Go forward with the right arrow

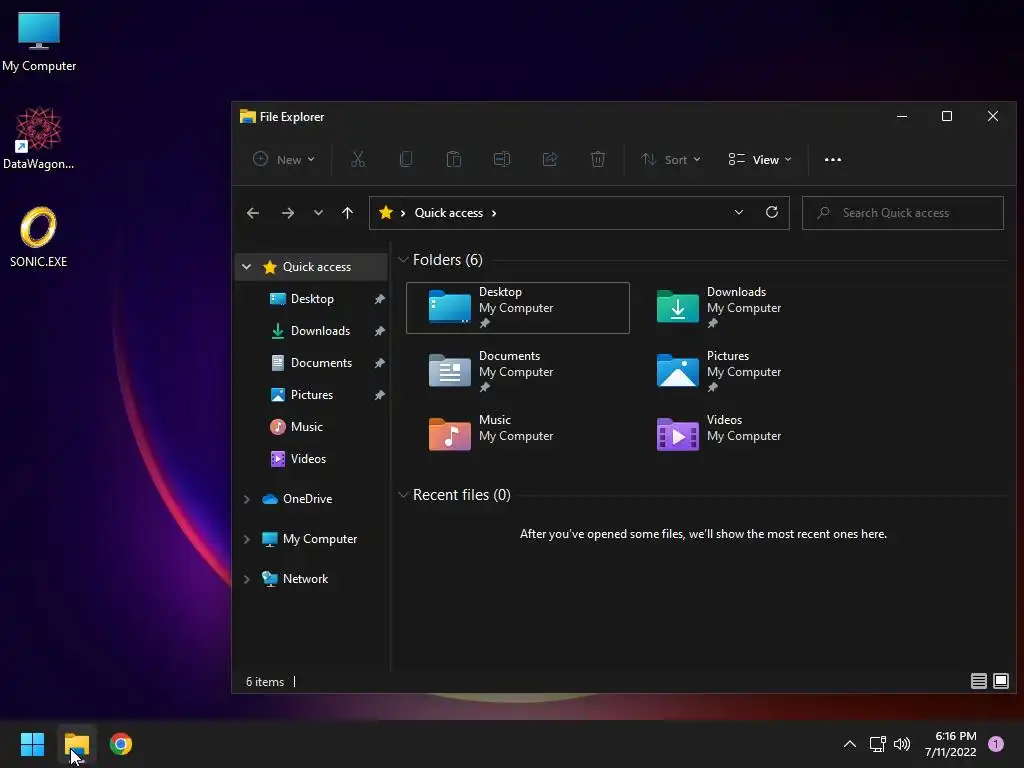[x=287, y=213]
